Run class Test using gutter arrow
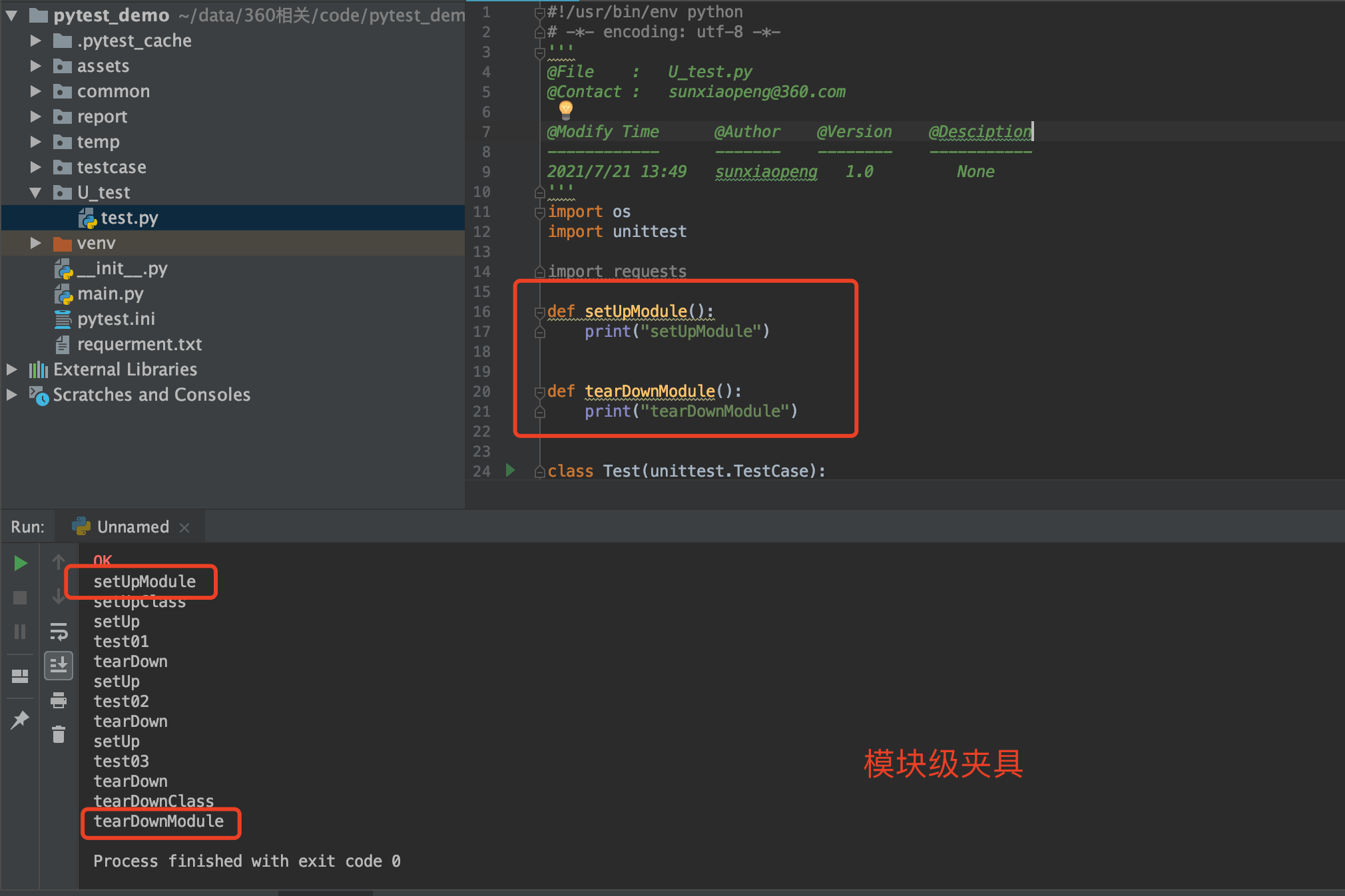1345x896 pixels. (x=510, y=470)
